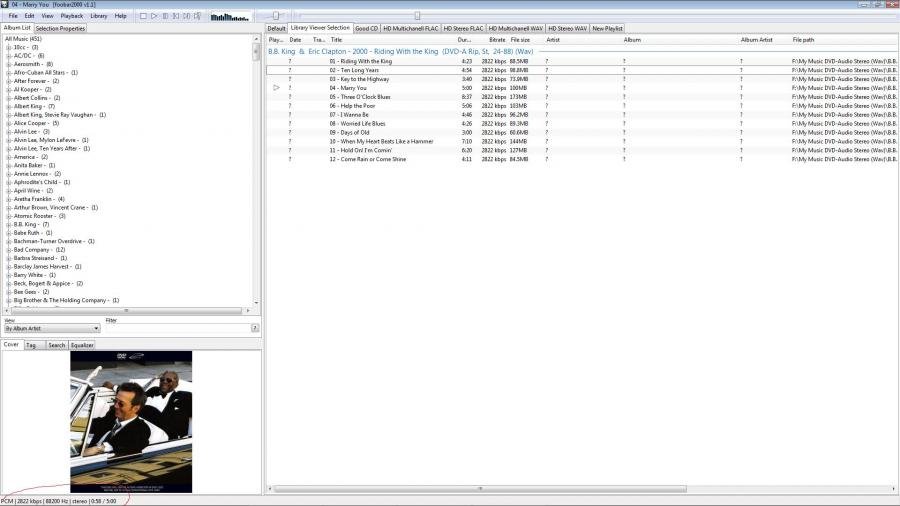Screen dimensions: 900x506
Task: Expand the Alice Cooper artist node
Action: (9, 123)
